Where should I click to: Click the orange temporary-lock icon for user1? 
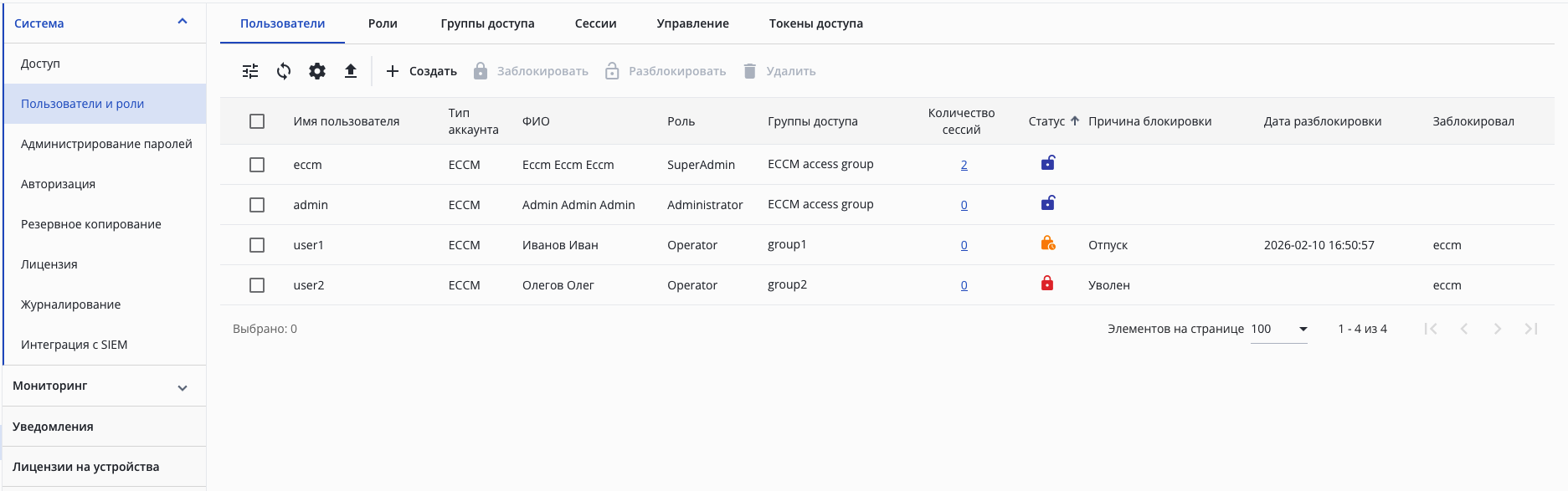[x=1047, y=243]
